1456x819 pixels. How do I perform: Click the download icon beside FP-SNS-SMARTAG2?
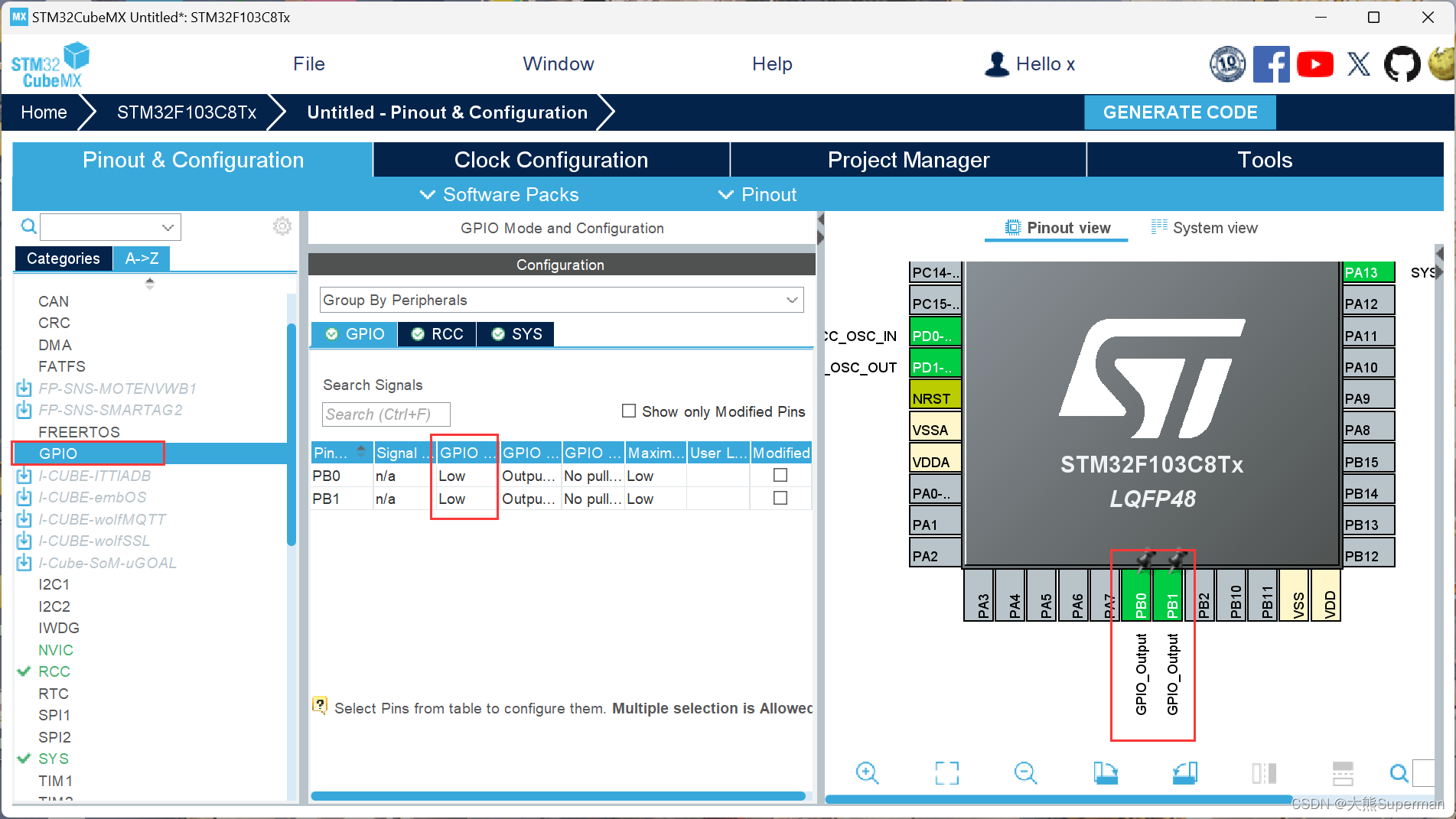coord(24,410)
